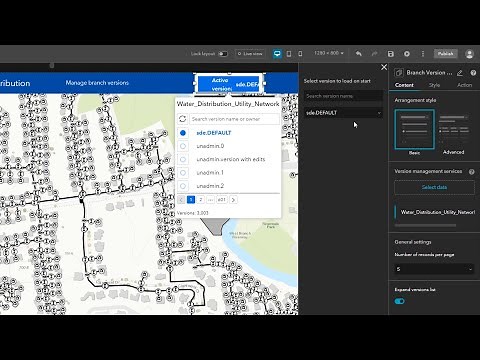Click the Versions: 3,003 count text
This screenshot has height=360, width=480.
pos(193,213)
